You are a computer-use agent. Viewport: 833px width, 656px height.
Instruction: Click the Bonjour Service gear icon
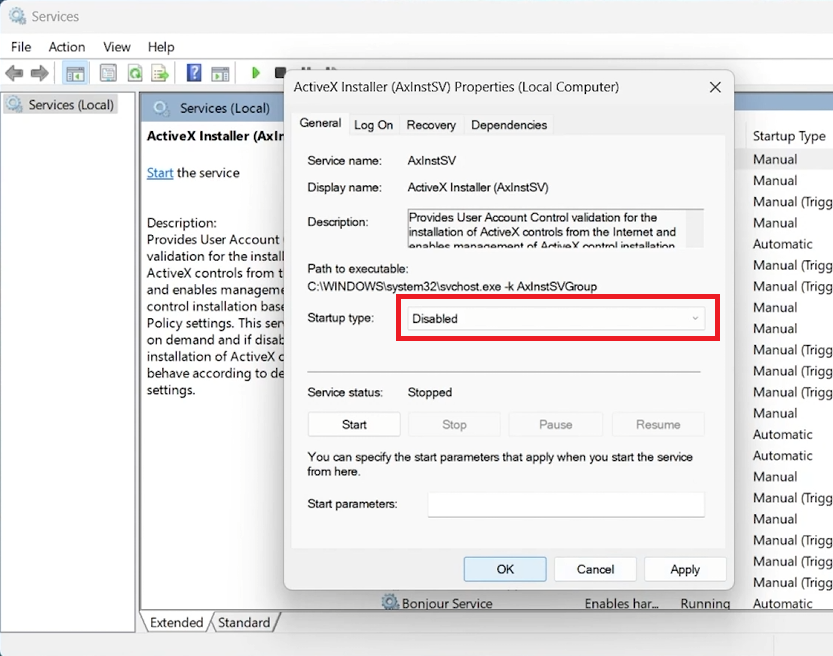pyautogui.click(x=390, y=602)
